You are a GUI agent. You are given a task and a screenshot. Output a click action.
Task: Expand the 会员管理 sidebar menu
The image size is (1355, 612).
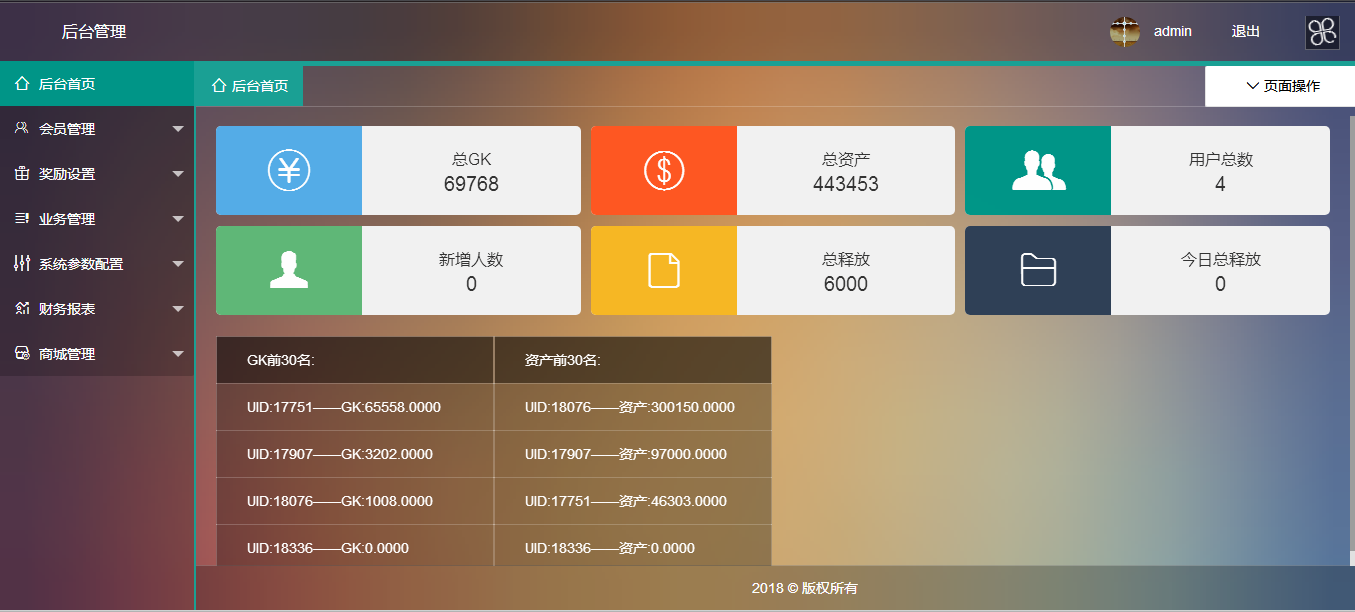click(96, 129)
